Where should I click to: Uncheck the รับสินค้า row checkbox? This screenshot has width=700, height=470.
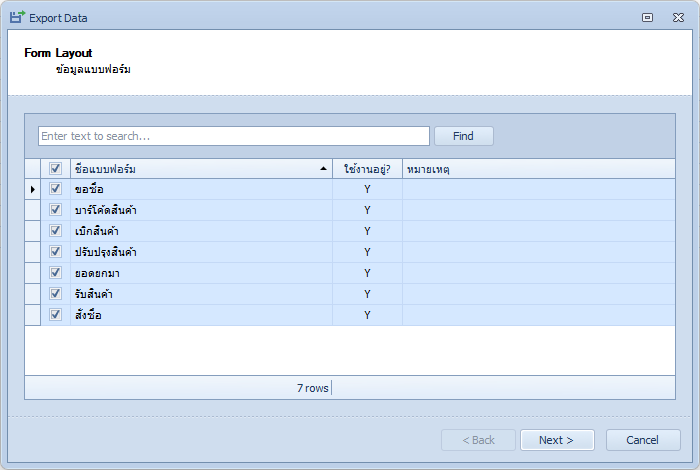point(55,294)
